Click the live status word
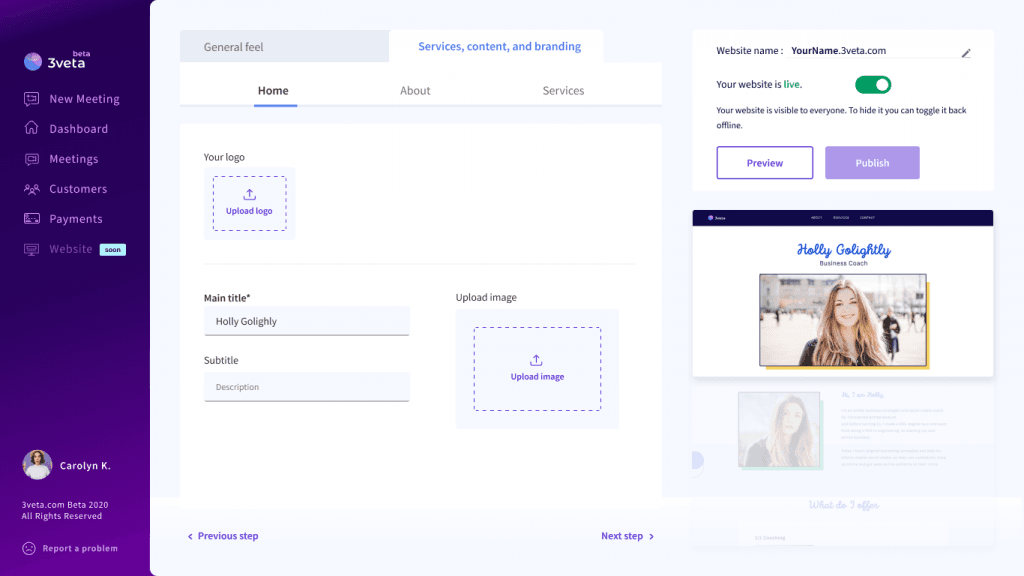The image size is (1024, 576). coord(791,84)
